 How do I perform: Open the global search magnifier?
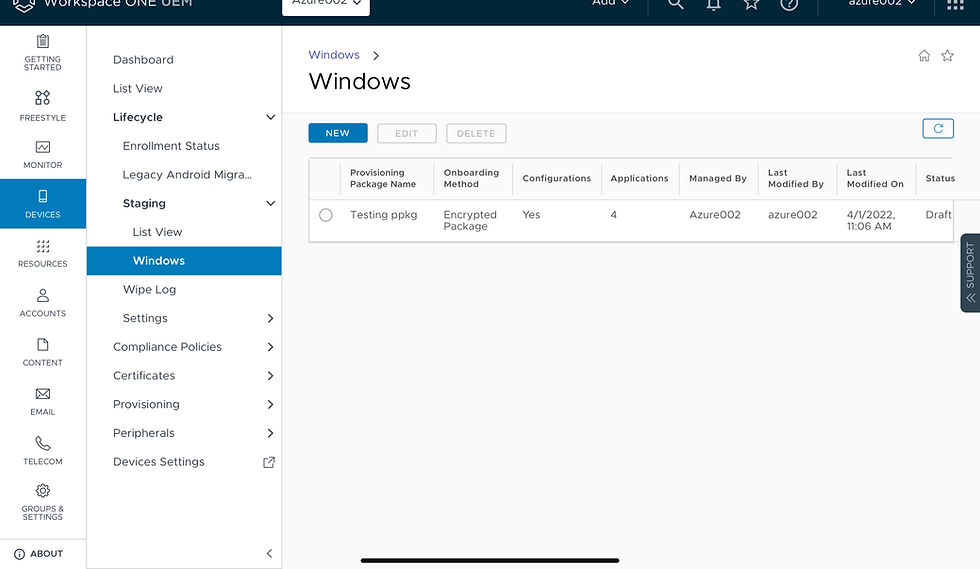676,4
